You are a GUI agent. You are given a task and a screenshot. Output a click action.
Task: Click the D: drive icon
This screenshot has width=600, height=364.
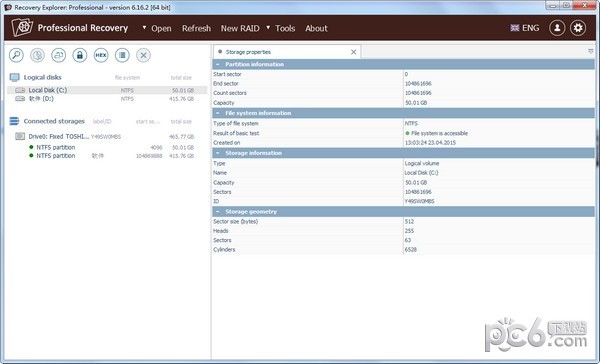pos(20,99)
